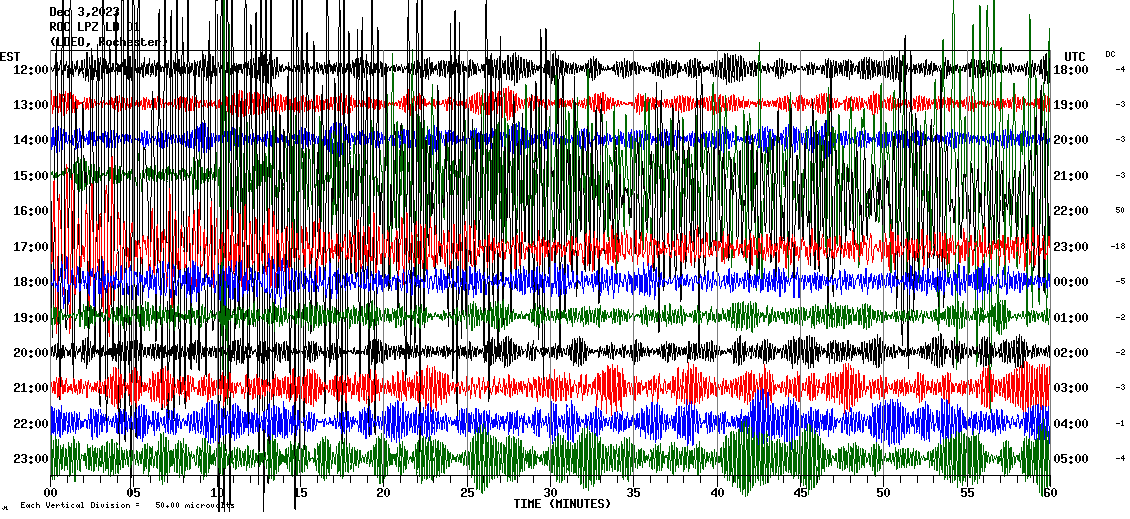Click the UTC timezone heading
This screenshot has height=519, width=1130.
click(1075, 56)
